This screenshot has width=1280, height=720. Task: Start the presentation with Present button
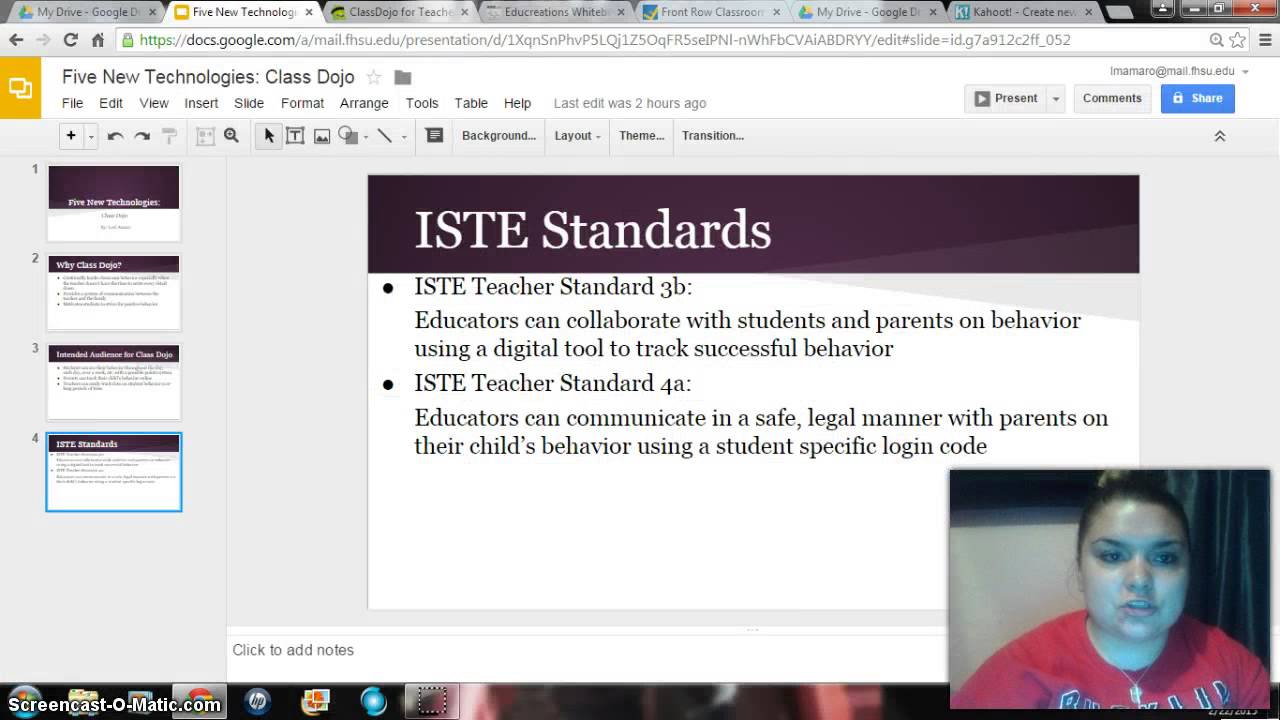1006,98
